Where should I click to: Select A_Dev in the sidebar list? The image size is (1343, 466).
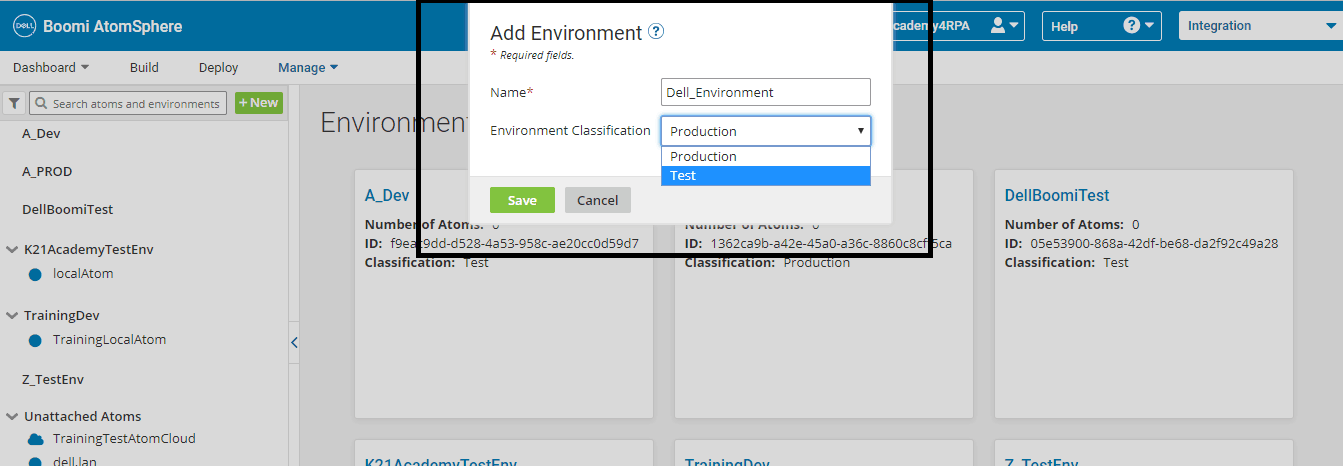pos(42,133)
